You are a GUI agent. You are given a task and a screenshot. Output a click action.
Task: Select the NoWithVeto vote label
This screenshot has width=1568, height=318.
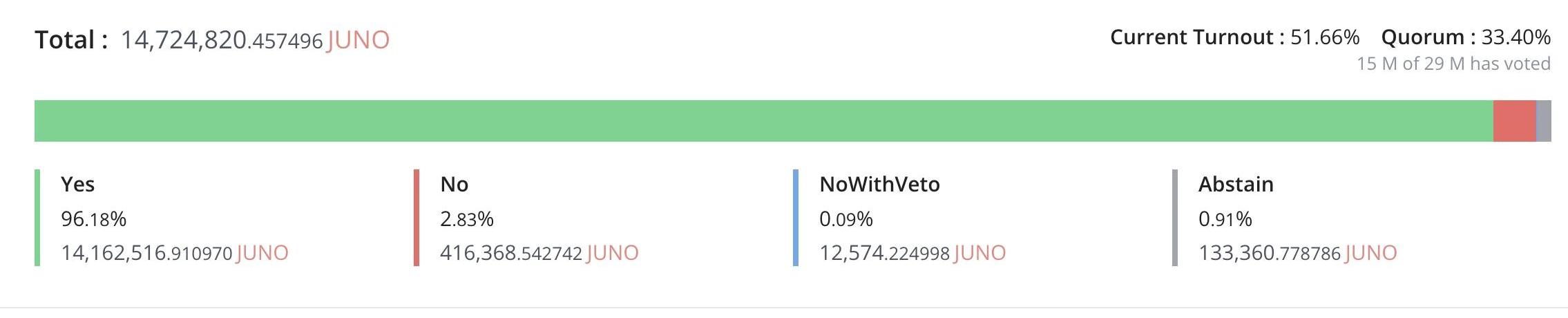click(x=879, y=185)
